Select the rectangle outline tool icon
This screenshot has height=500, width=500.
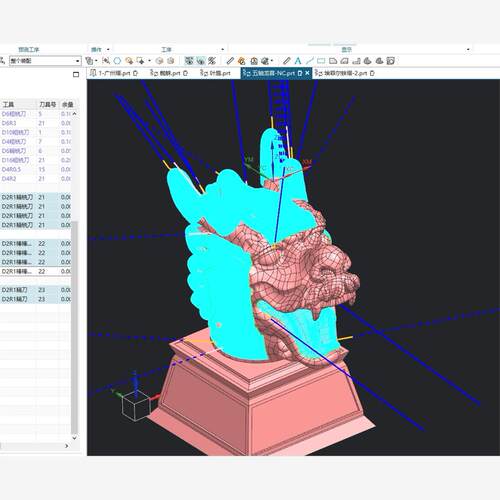[321, 61]
